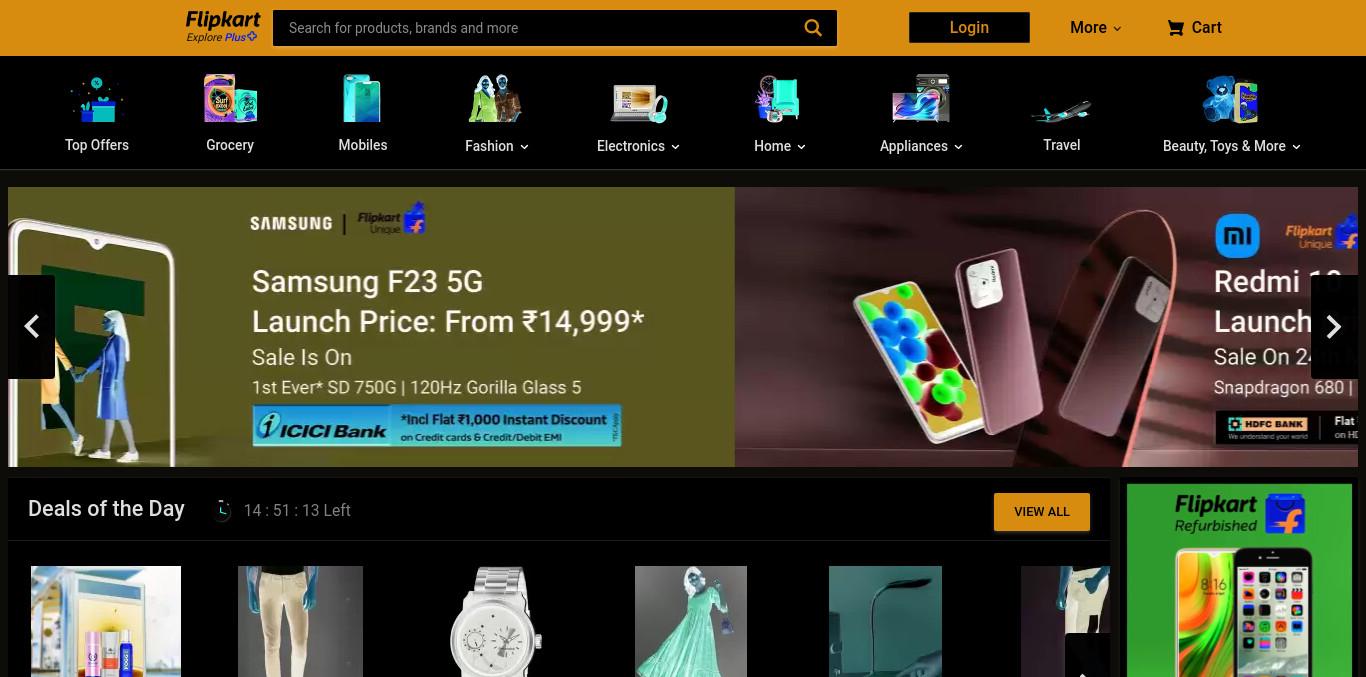This screenshot has height=677, width=1366.
Task: Go to Flipkart home via logo
Action: pyautogui.click(x=223, y=27)
